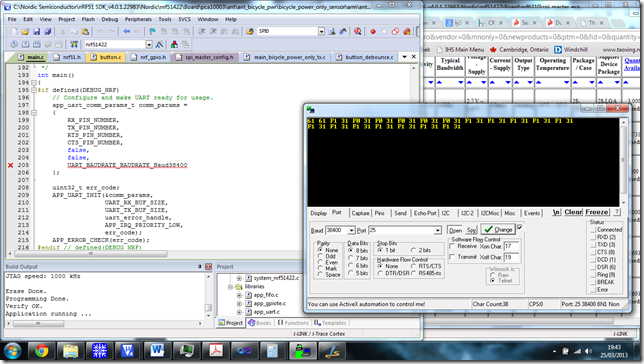Switch to Capture tab in terminal

coord(360,213)
